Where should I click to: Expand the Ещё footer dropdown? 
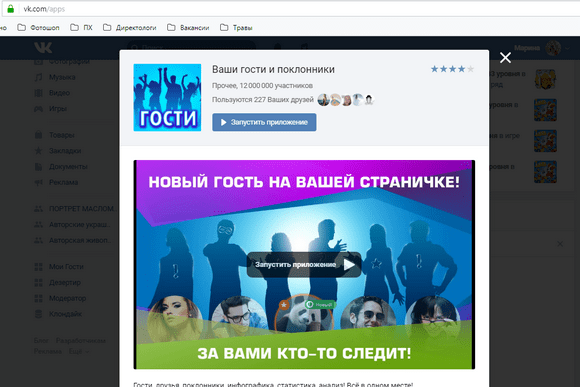pyautogui.click(x=79, y=351)
